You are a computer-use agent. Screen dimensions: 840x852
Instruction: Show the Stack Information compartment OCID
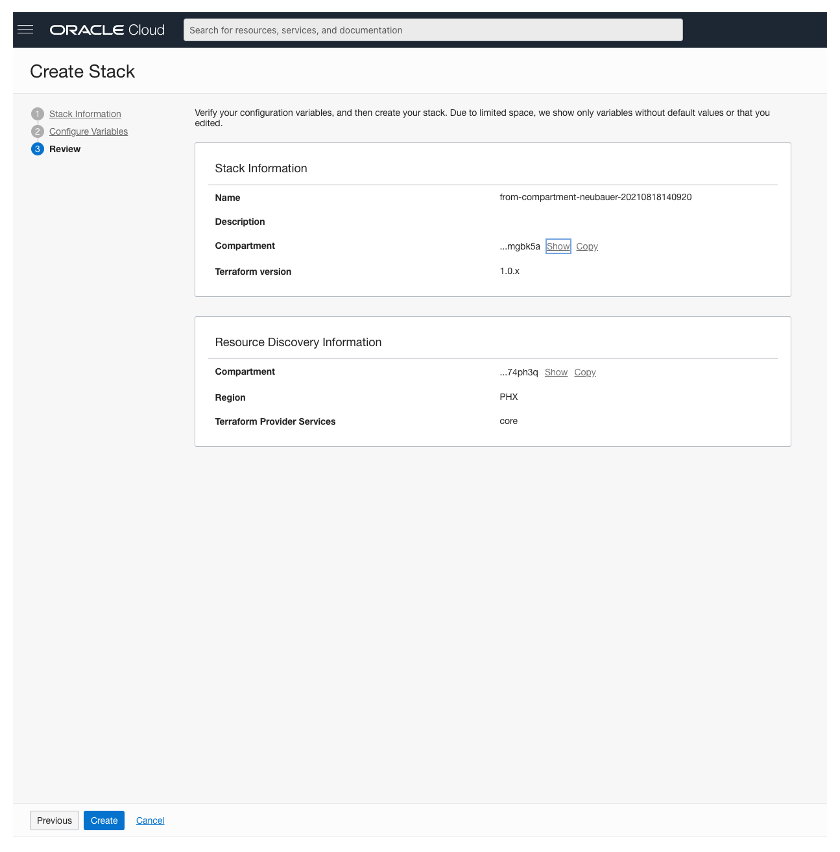click(x=558, y=246)
